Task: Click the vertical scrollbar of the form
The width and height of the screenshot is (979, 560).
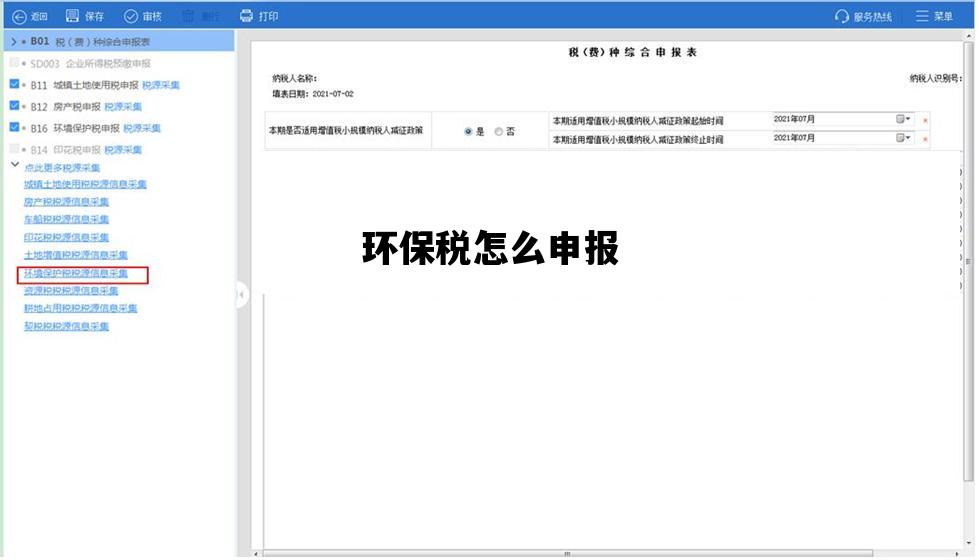Action: tap(968, 262)
